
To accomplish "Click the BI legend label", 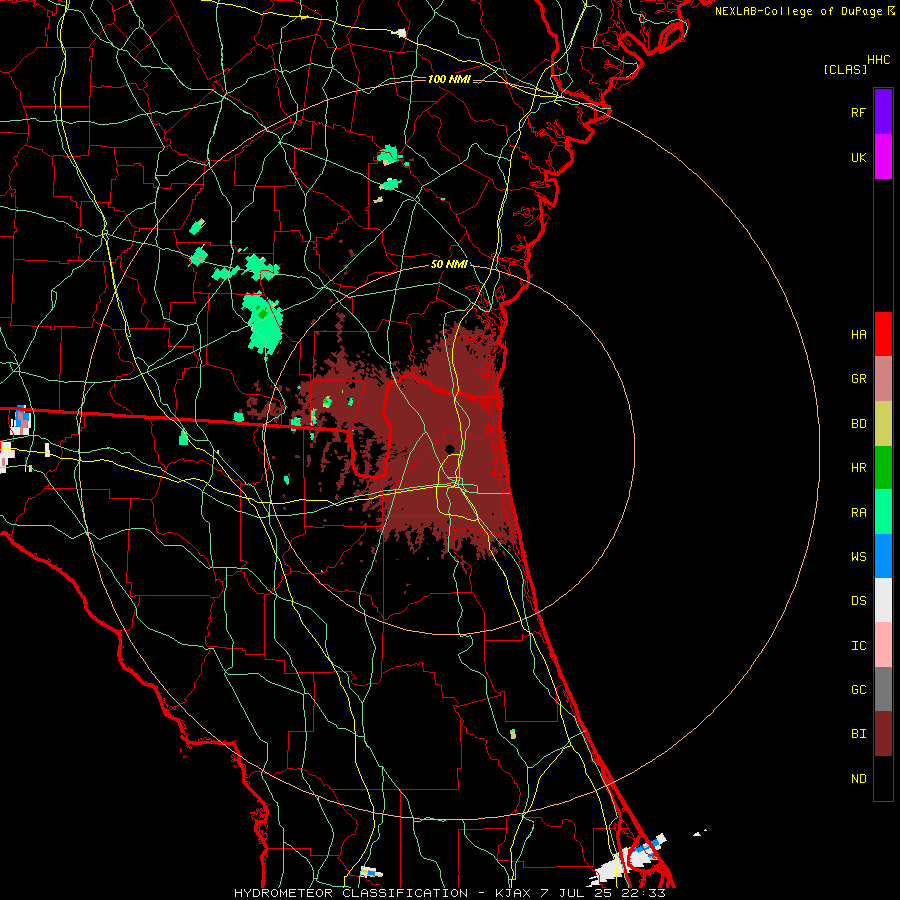I will coord(859,734).
